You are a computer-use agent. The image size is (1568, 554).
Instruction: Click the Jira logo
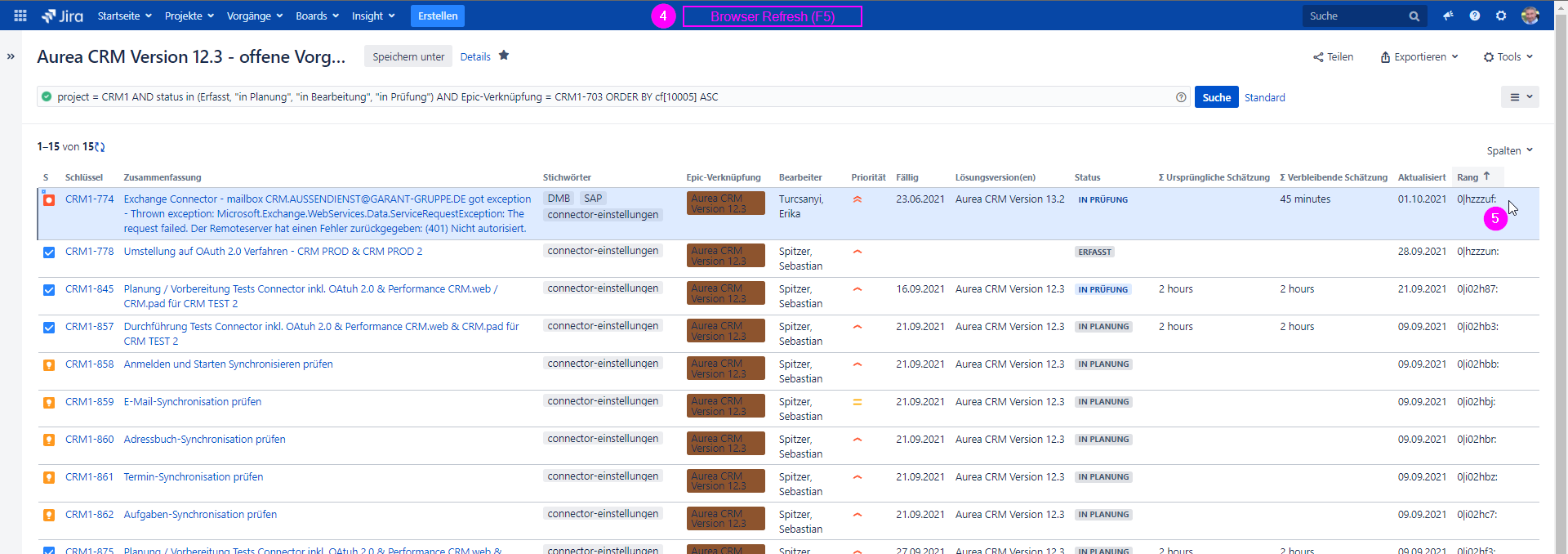click(62, 16)
